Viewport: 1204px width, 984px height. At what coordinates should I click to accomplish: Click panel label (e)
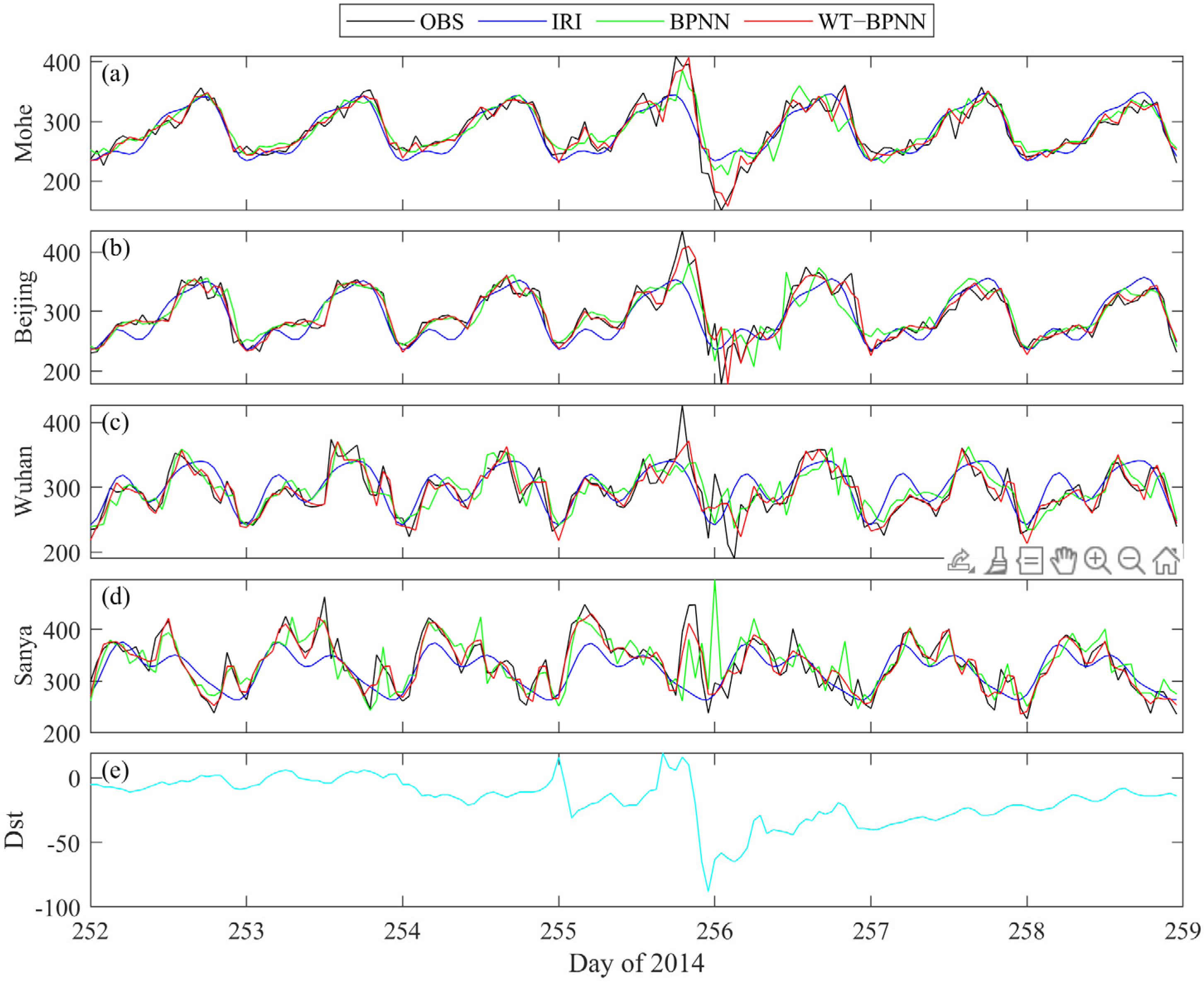tap(115, 771)
